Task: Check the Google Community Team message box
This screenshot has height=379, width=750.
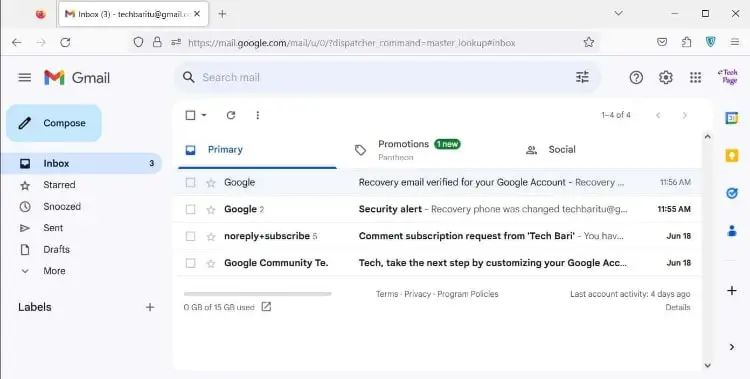Action: coord(190,263)
